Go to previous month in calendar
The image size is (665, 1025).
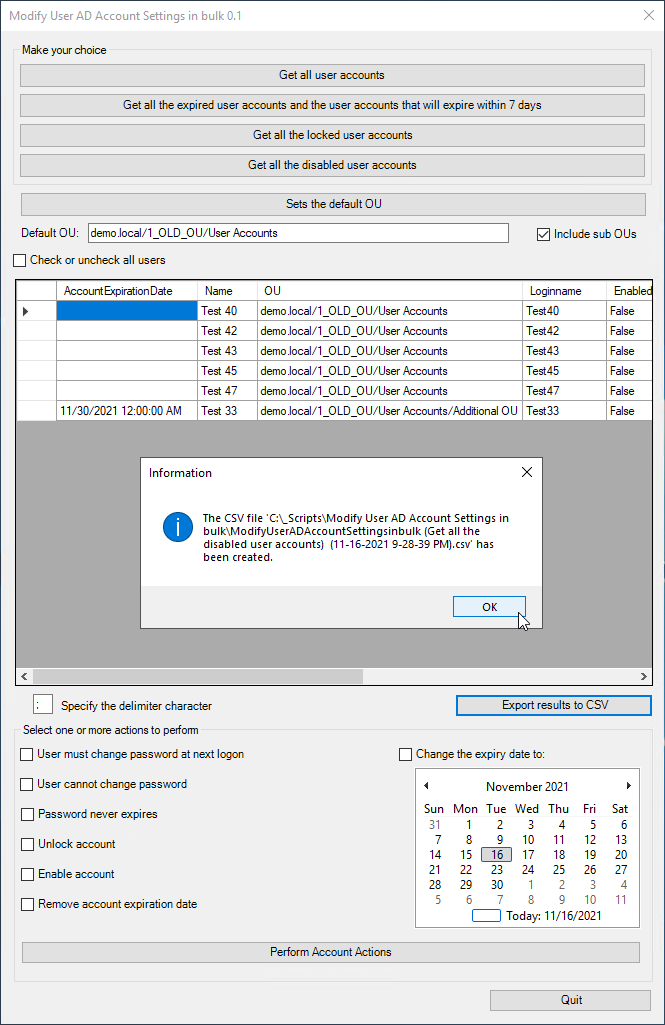pos(426,786)
